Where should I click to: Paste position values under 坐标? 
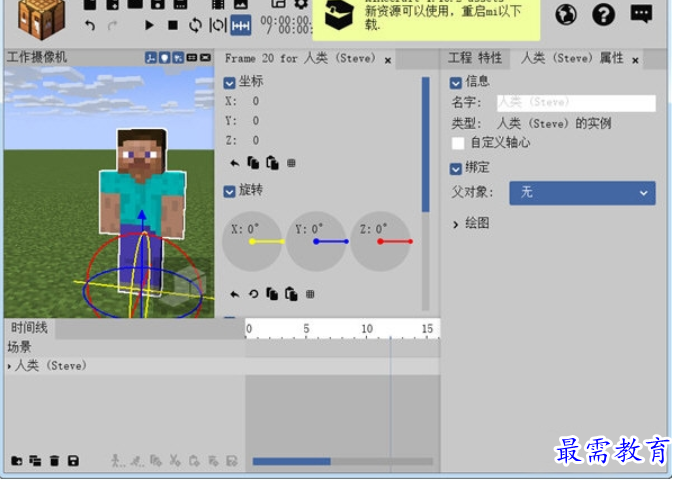click(x=272, y=163)
